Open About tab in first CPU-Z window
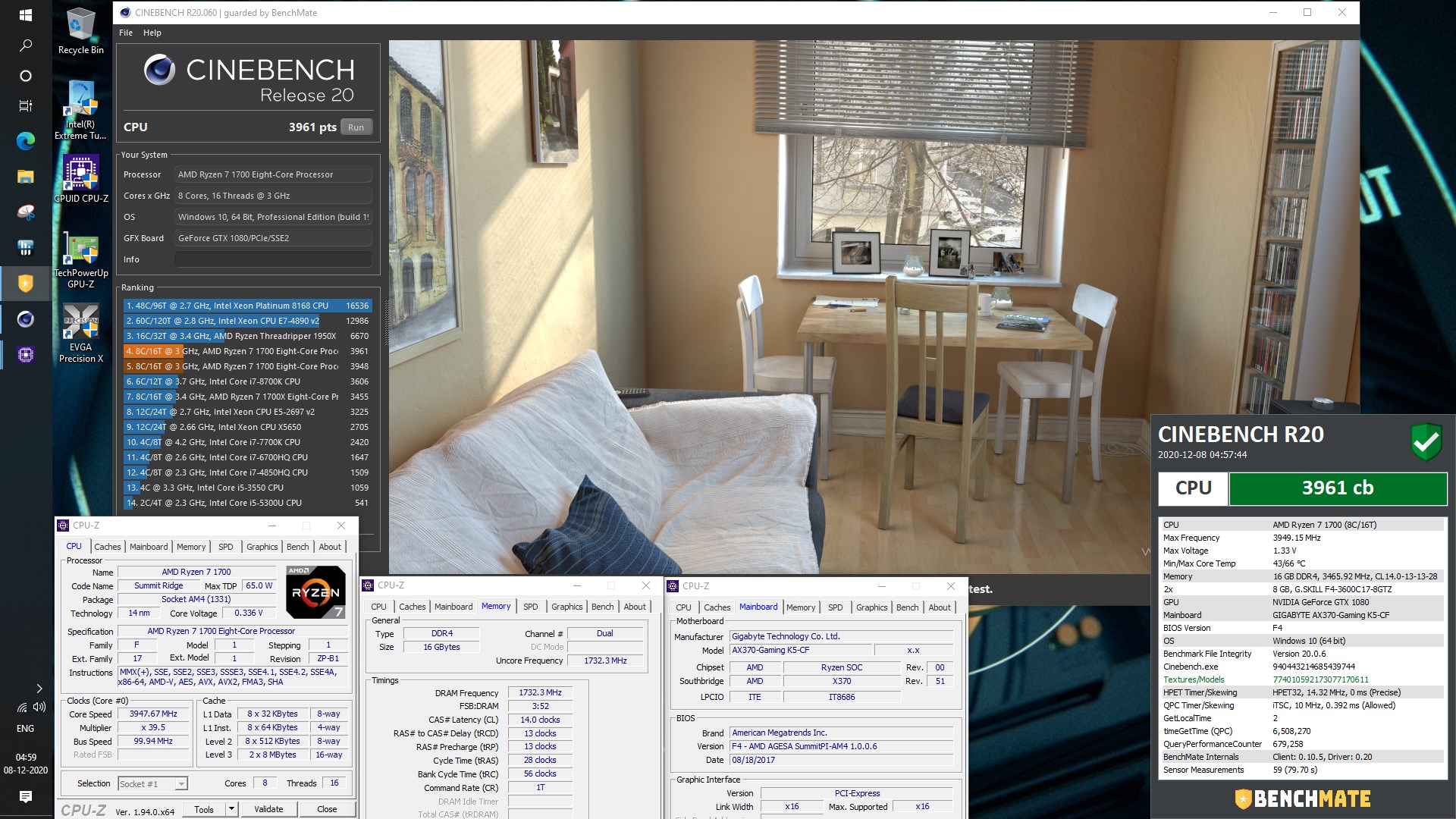 329,547
